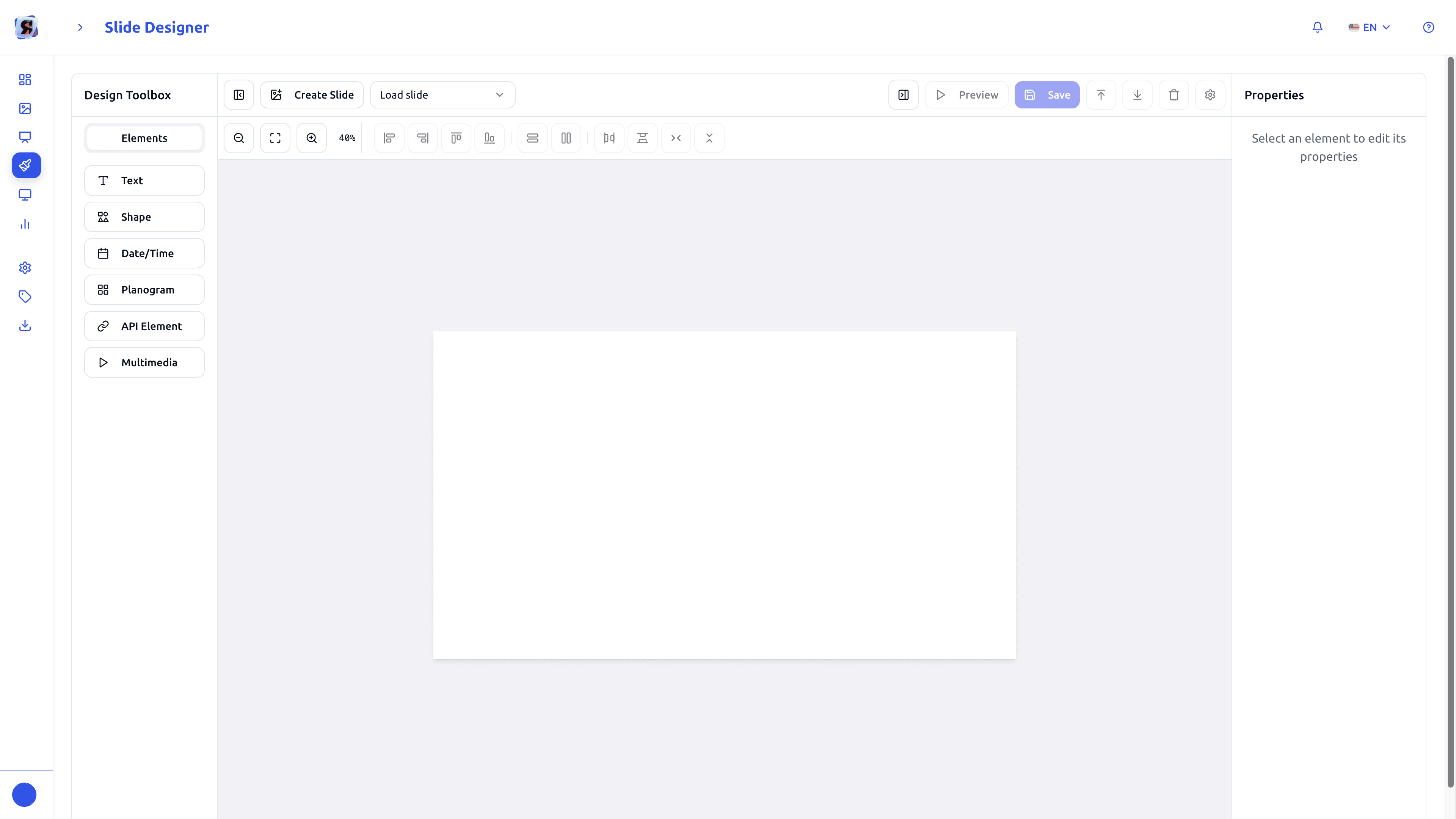1456x819 pixels.
Task: Distribute elements horizontally icon
Action: pyautogui.click(x=609, y=138)
